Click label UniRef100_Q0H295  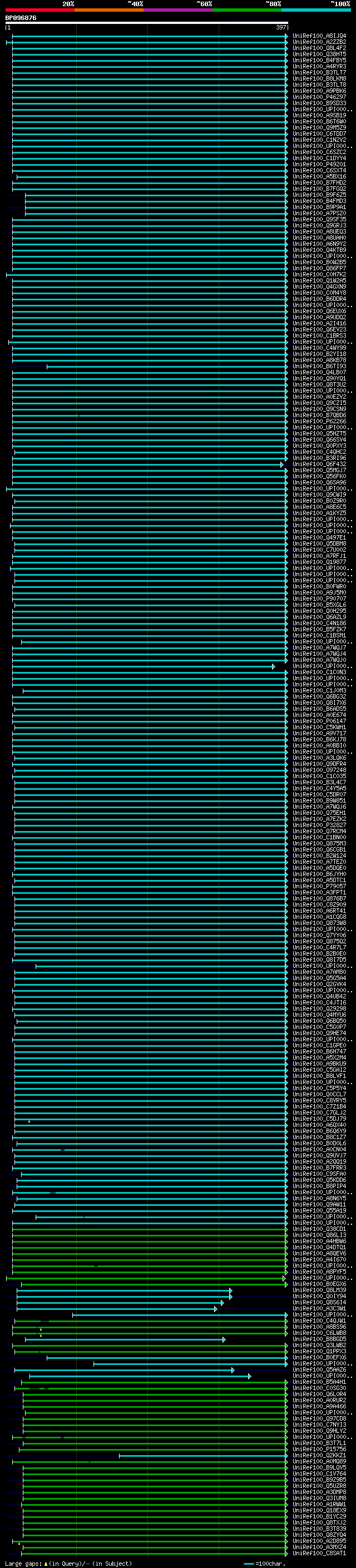point(319,611)
